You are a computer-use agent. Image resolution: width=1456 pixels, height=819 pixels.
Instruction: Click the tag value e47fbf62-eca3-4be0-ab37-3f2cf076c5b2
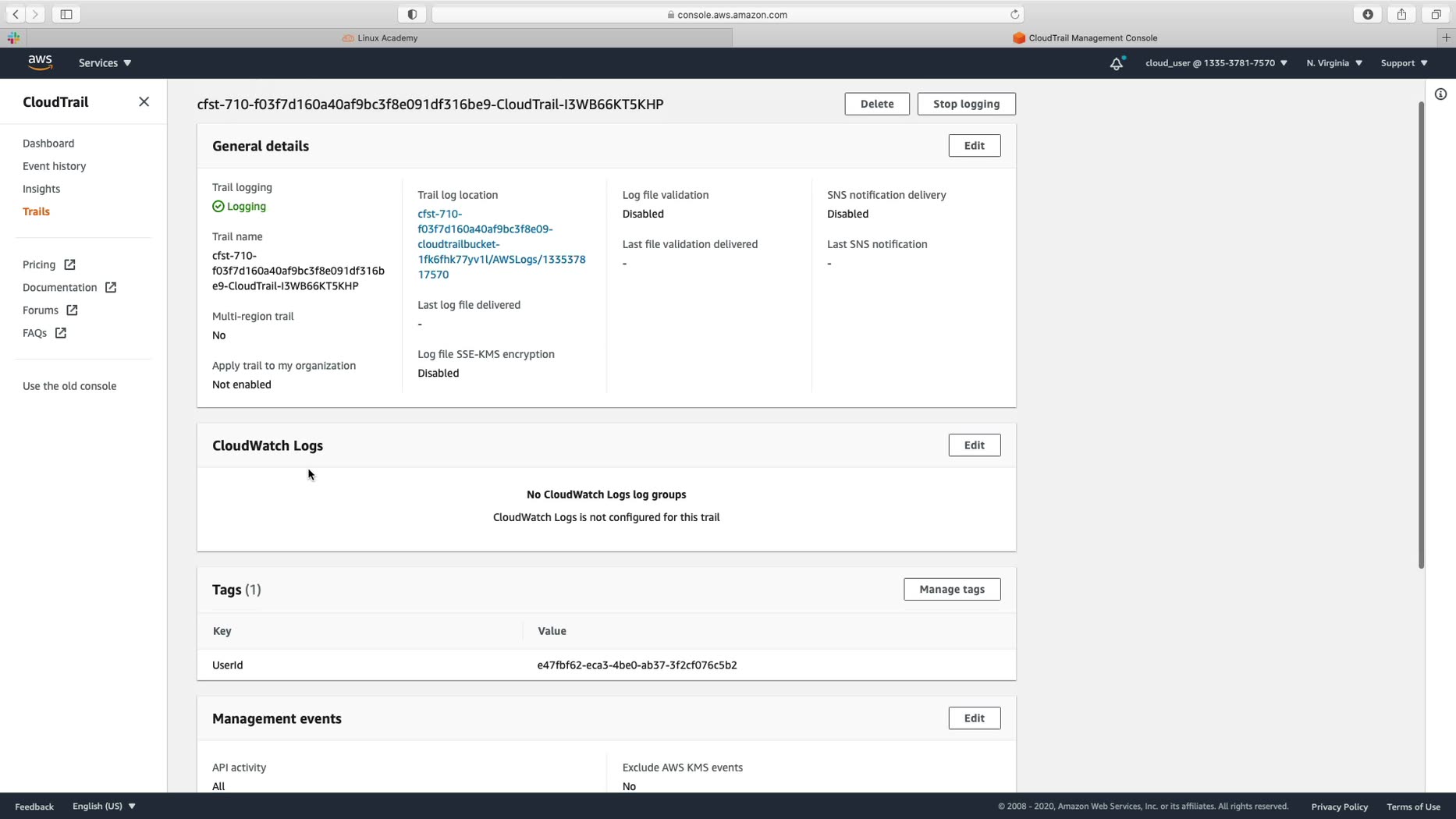tap(637, 665)
